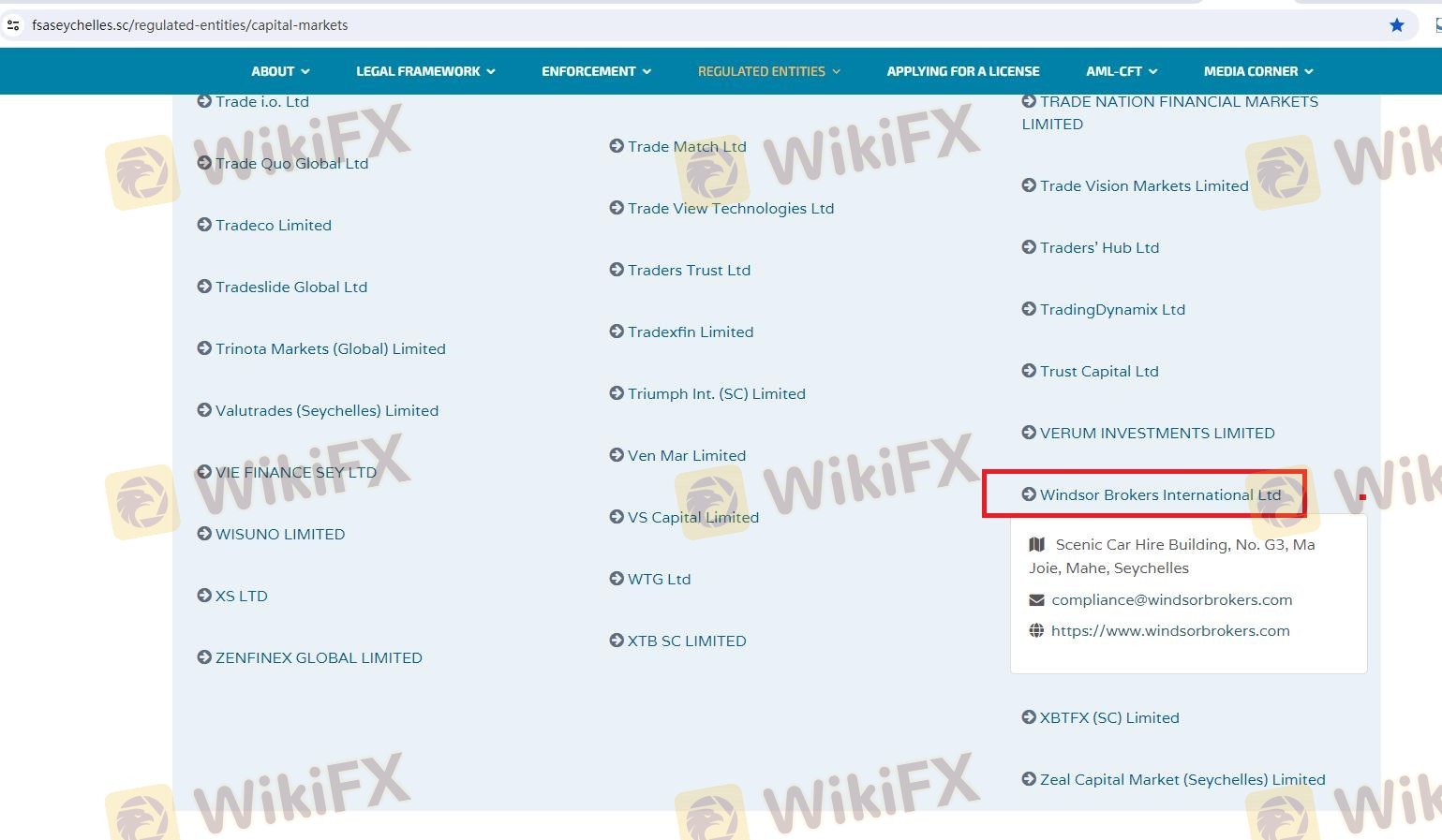
Task: Click the envelope icon by compliance email
Action: coord(1036,600)
